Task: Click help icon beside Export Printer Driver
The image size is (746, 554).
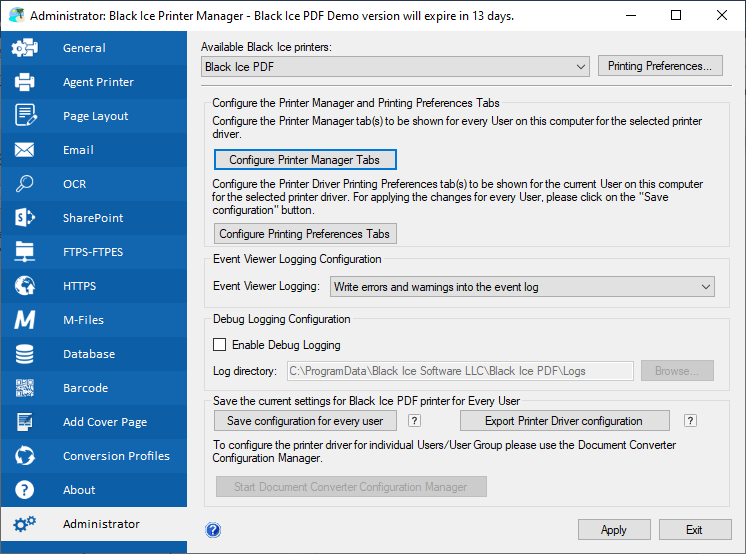Action: tap(690, 421)
